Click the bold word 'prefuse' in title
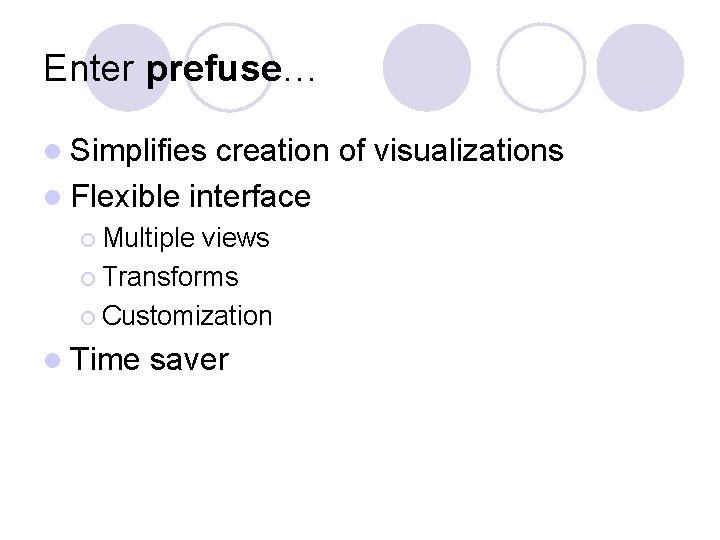This screenshot has height=540, width=720. click(x=213, y=69)
